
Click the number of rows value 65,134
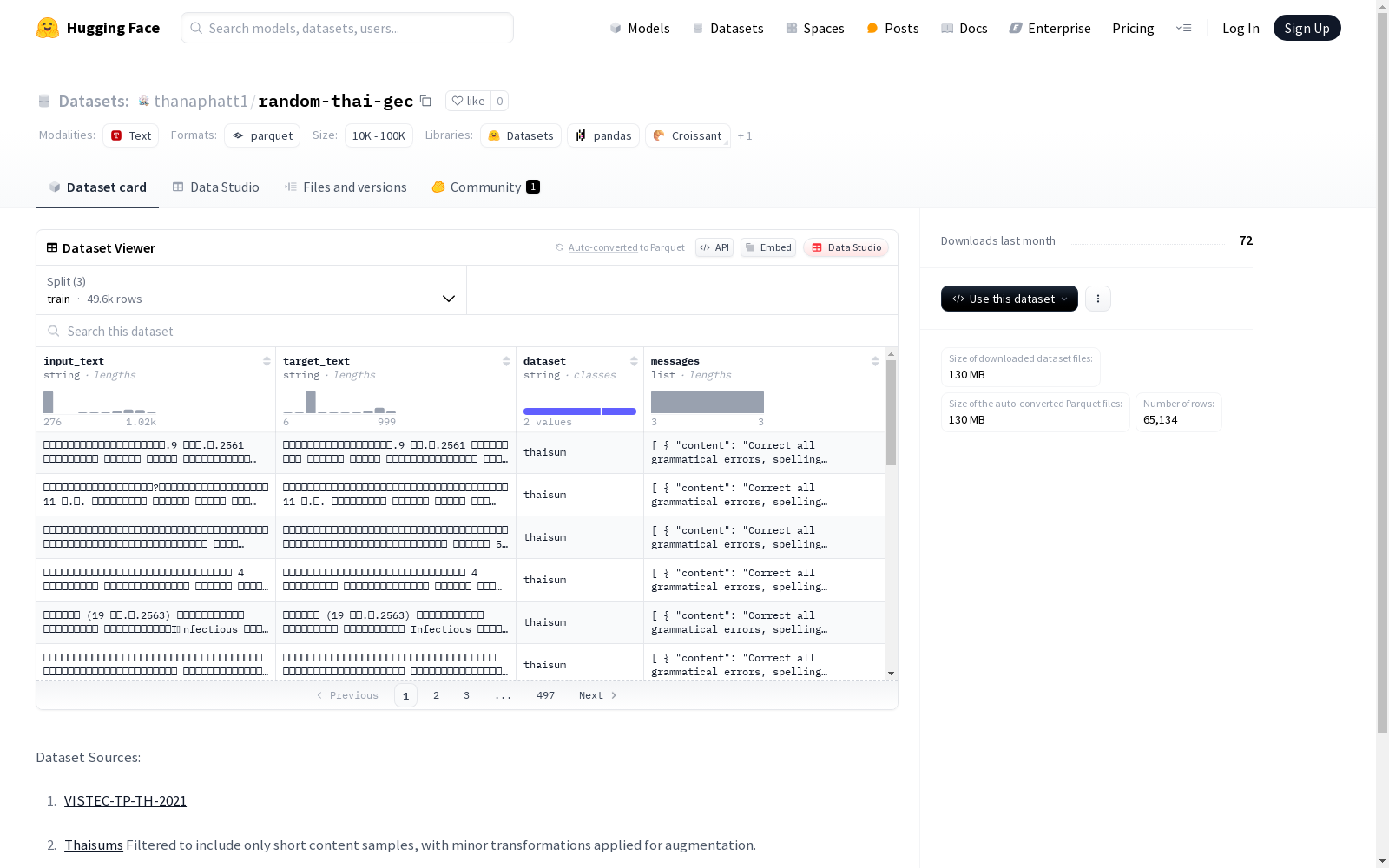pyautogui.click(x=1161, y=419)
